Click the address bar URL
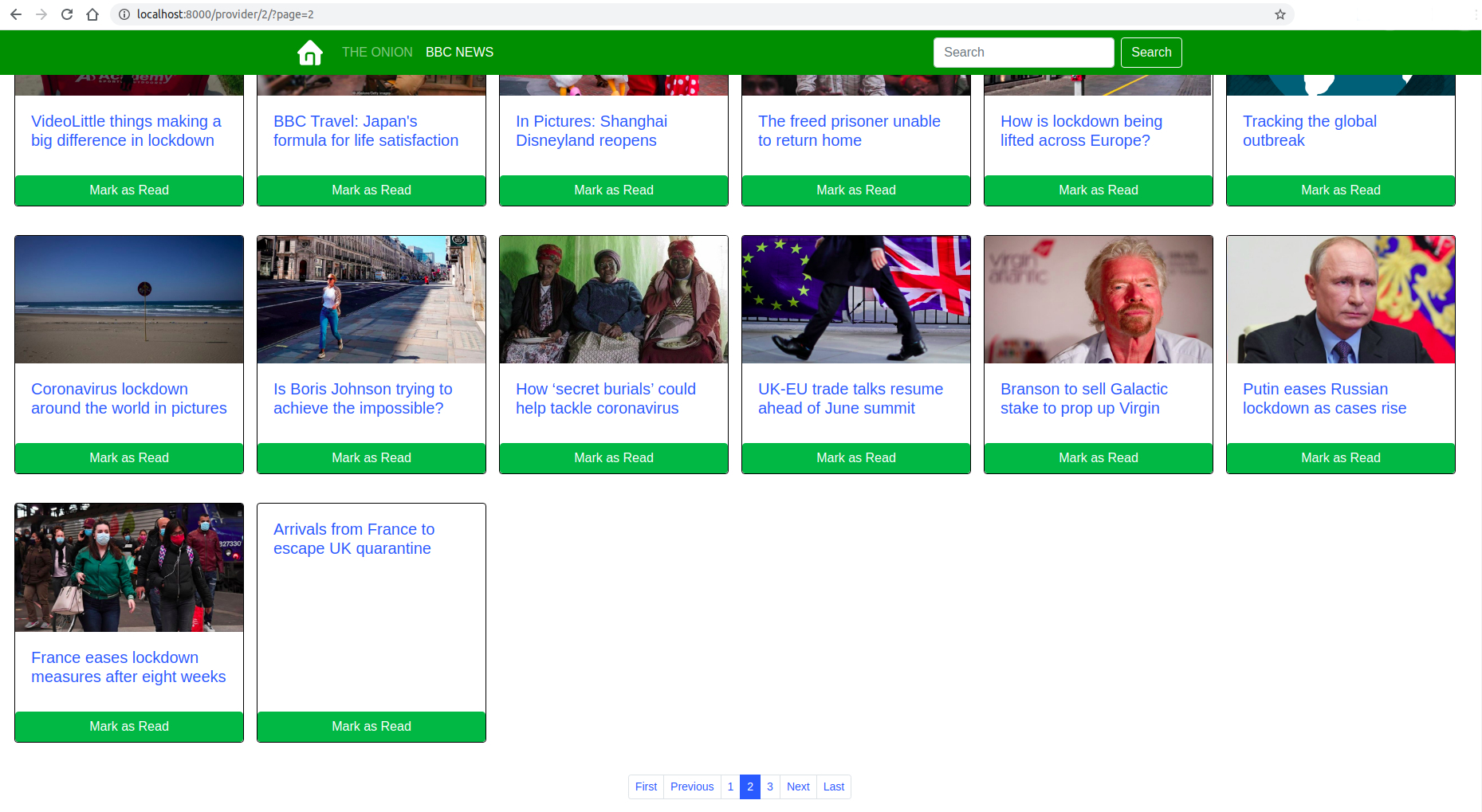Viewport: 1482px width, 812px height. [226, 14]
